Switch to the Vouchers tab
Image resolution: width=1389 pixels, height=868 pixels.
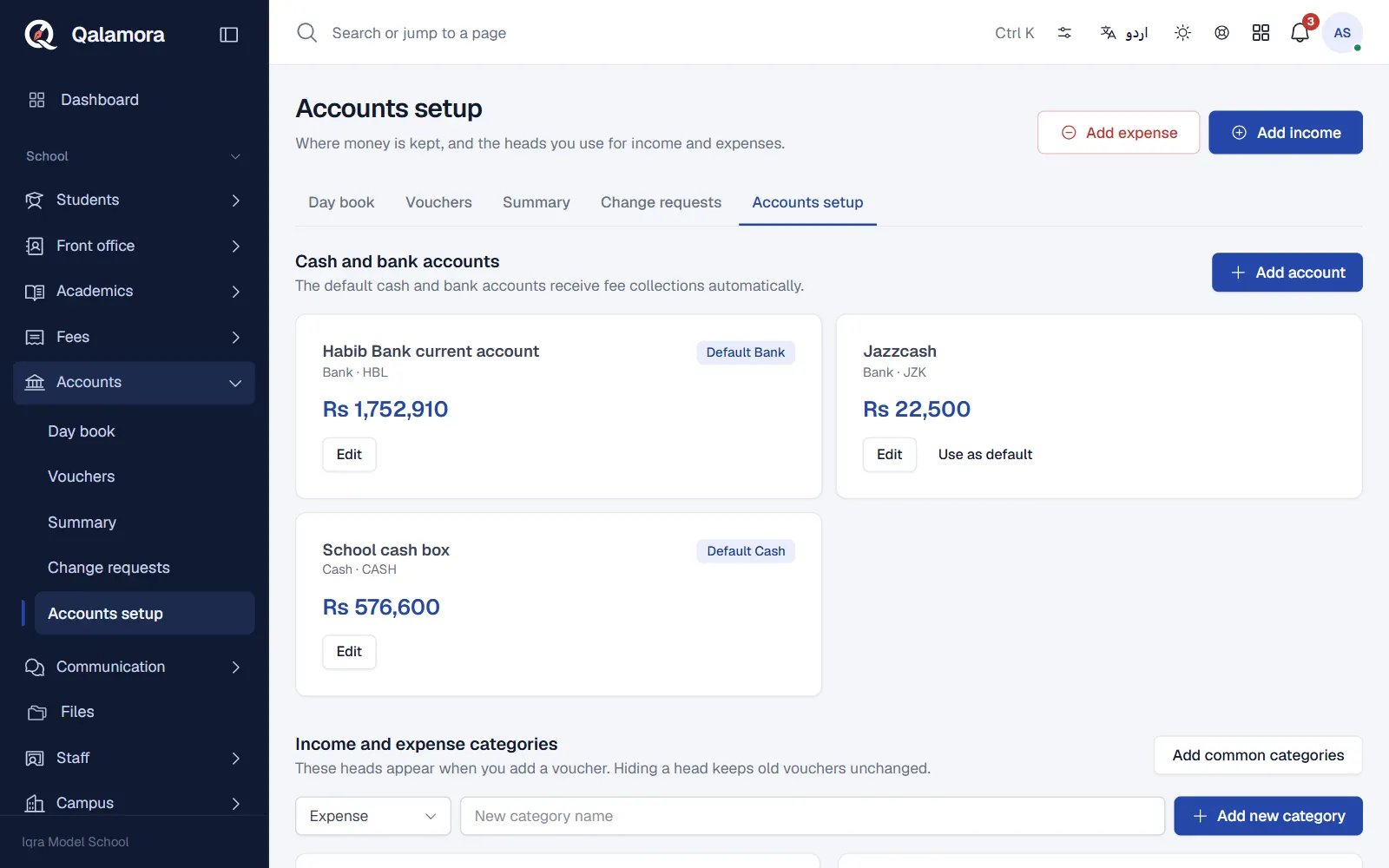pos(438,202)
